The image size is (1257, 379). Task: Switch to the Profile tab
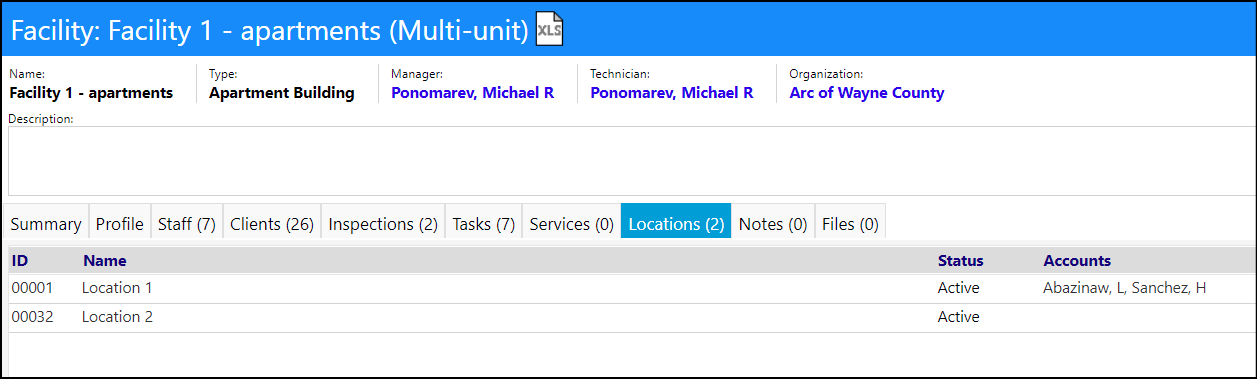coord(120,224)
